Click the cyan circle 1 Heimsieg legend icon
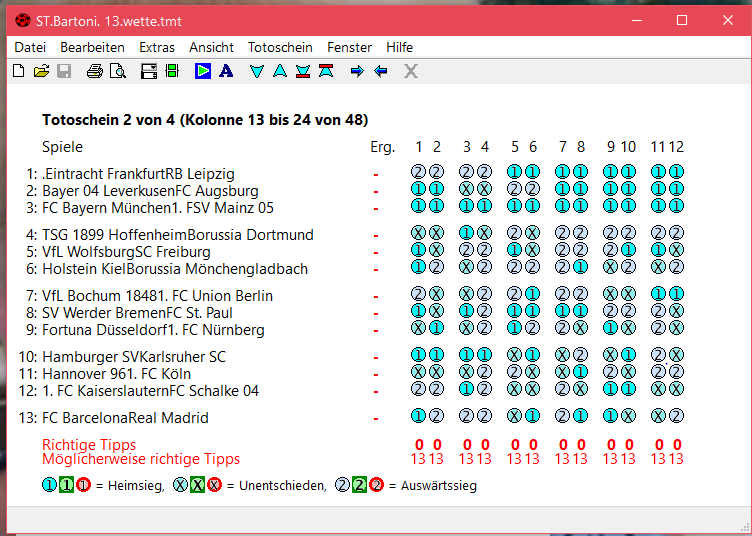The image size is (752, 536). (49, 485)
